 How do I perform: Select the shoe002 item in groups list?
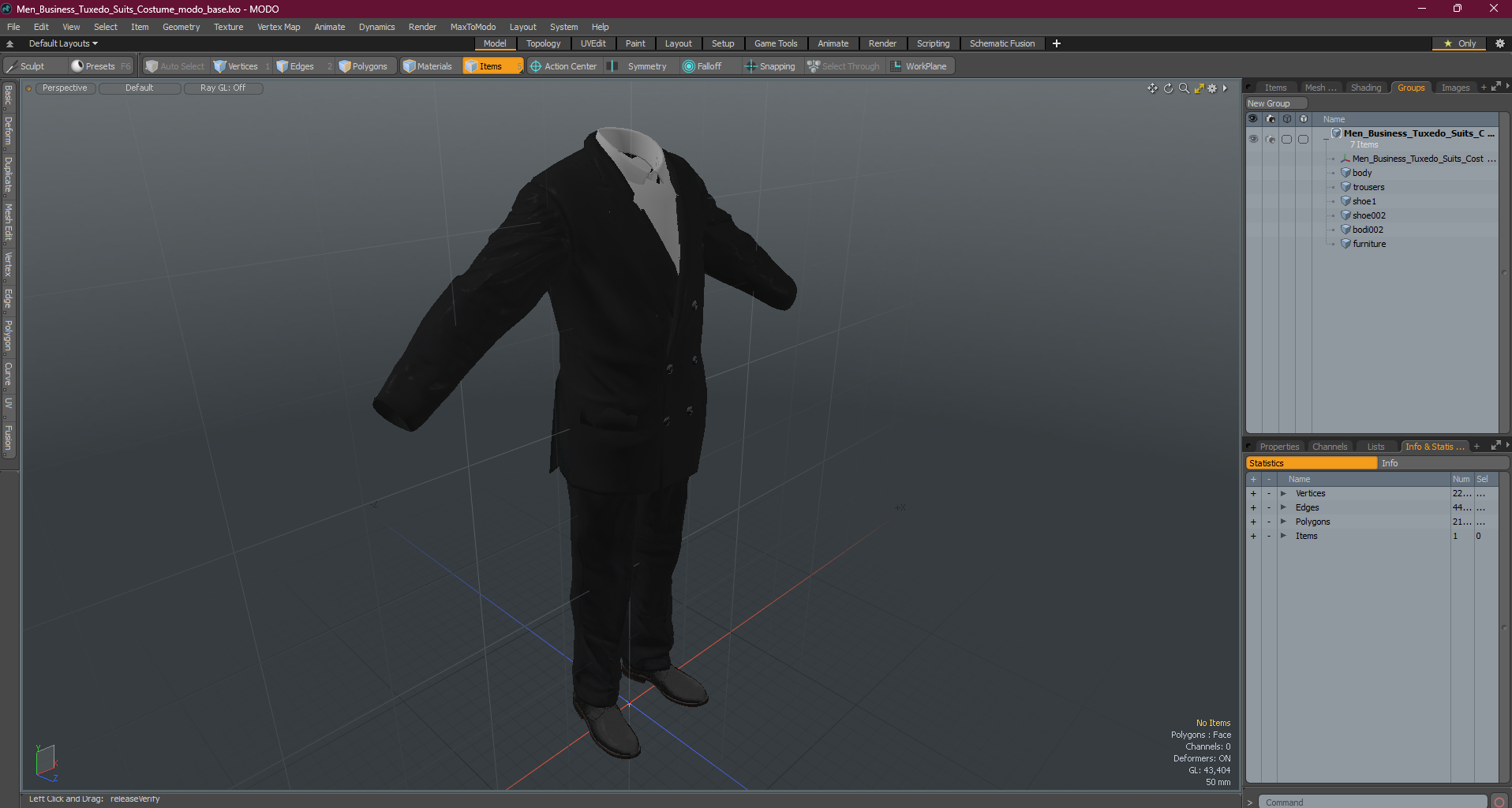coord(1369,215)
